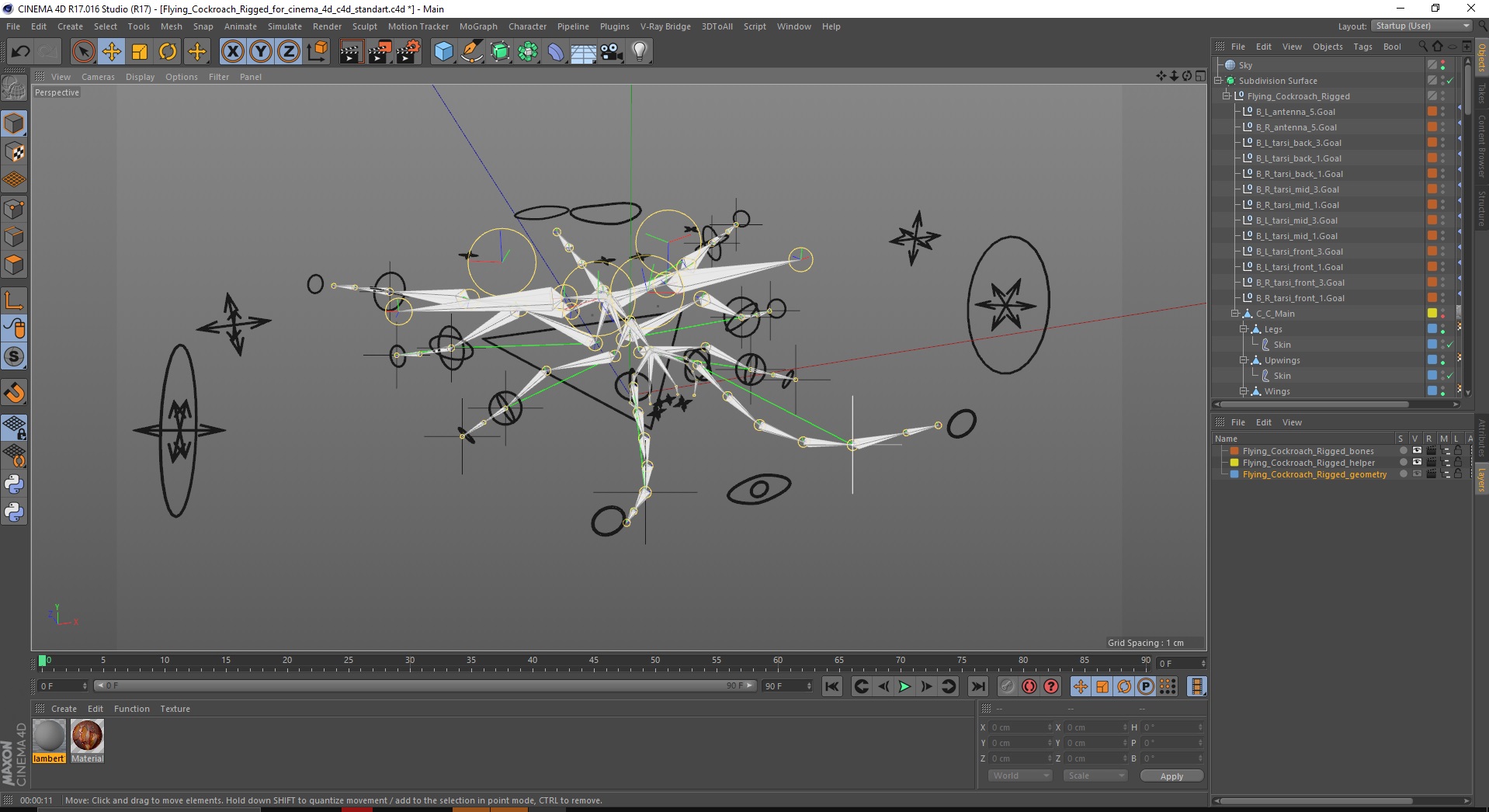Activate the Scale tool in the top toolbar
This screenshot has height=812, width=1489.
click(140, 52)
